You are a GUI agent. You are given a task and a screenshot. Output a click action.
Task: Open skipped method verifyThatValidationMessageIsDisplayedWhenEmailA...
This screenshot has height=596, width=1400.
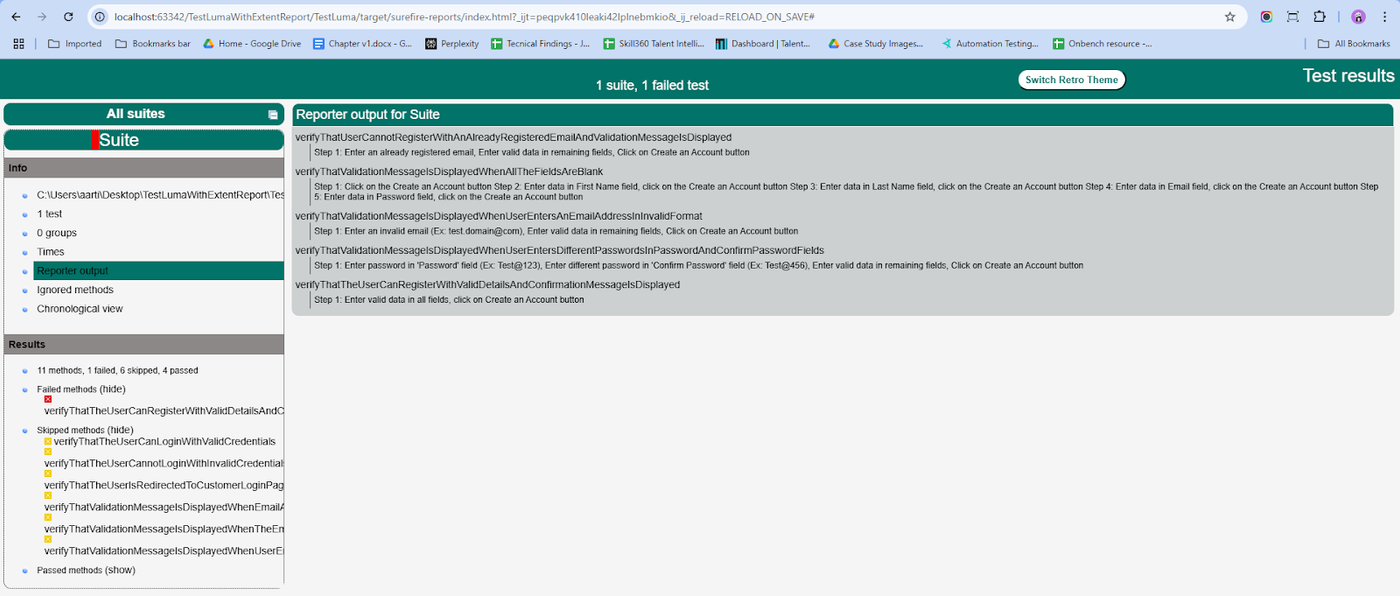164,507
